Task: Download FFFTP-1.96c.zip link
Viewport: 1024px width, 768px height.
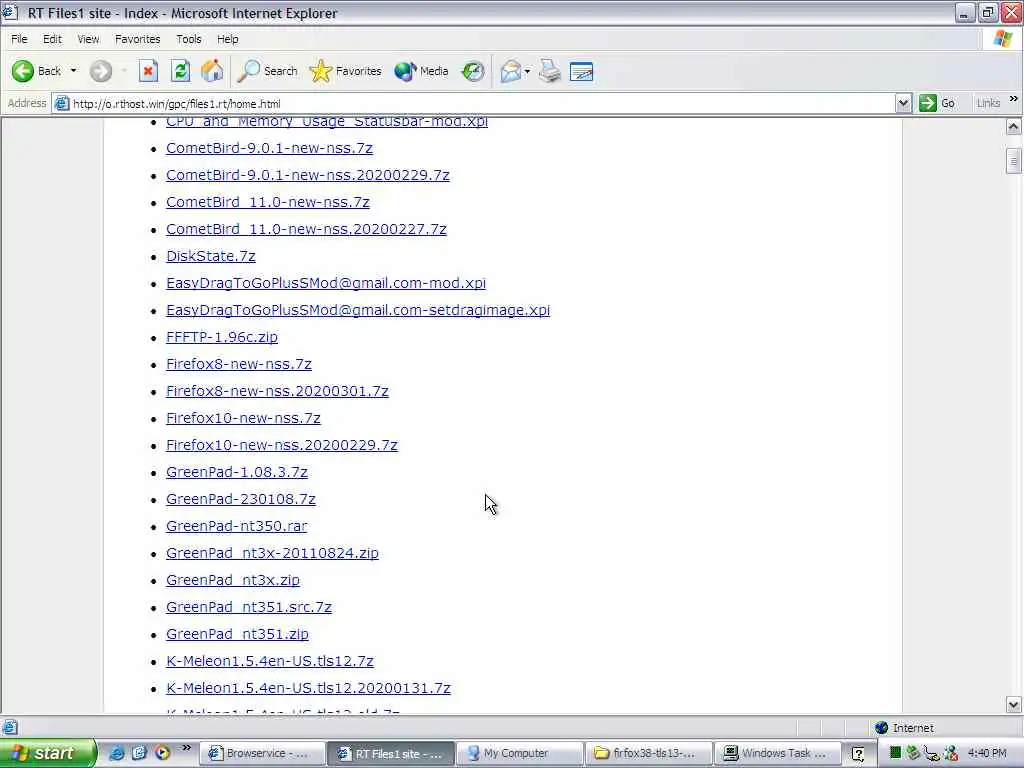Action: (x=221, y=337)
